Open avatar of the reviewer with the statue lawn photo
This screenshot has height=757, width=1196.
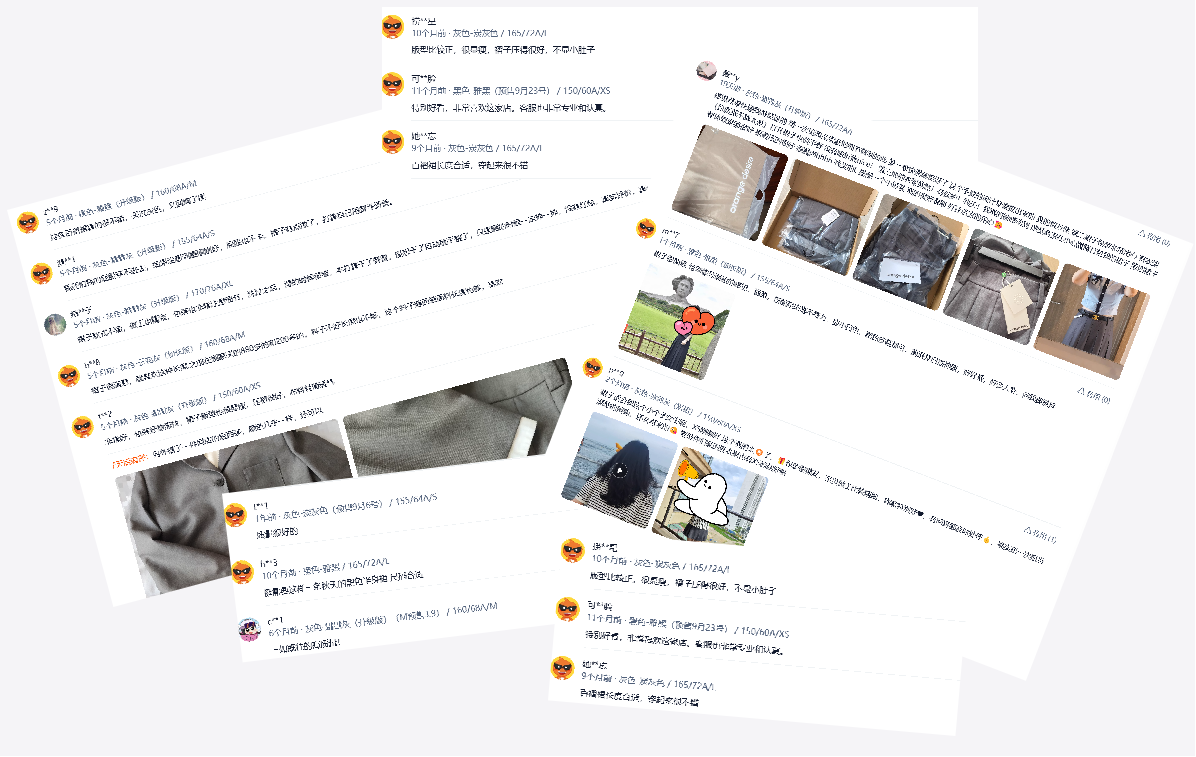647,227
